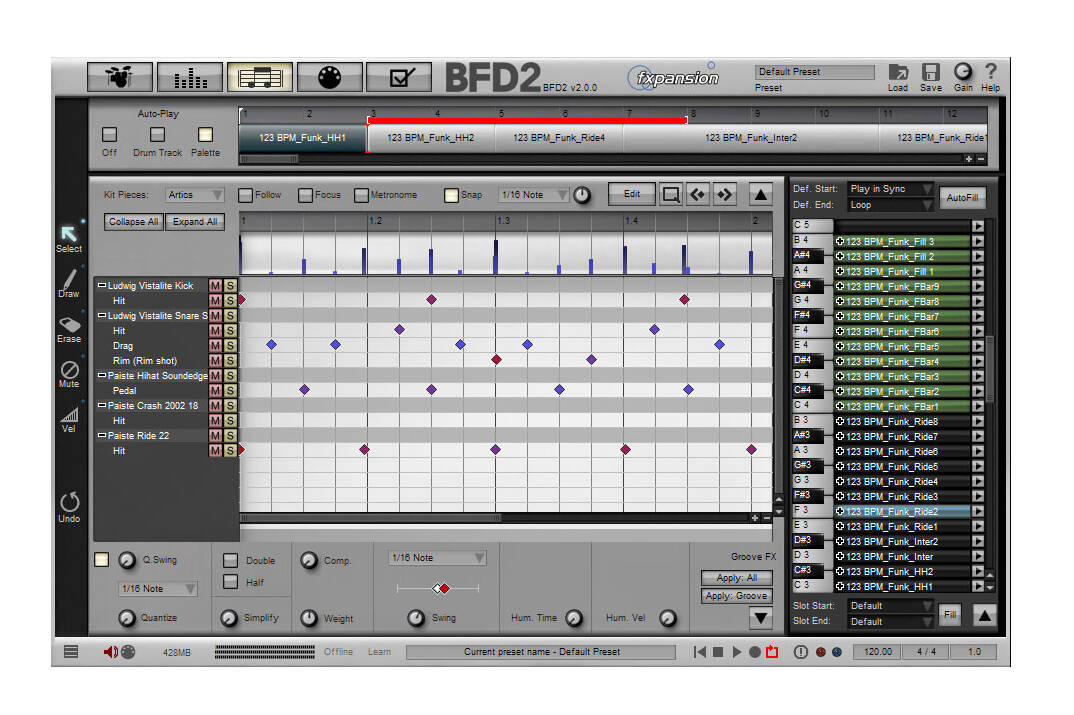Open the drum kit page icon
The width and height of the screenshot is (1074, 715).
point(120,77)
